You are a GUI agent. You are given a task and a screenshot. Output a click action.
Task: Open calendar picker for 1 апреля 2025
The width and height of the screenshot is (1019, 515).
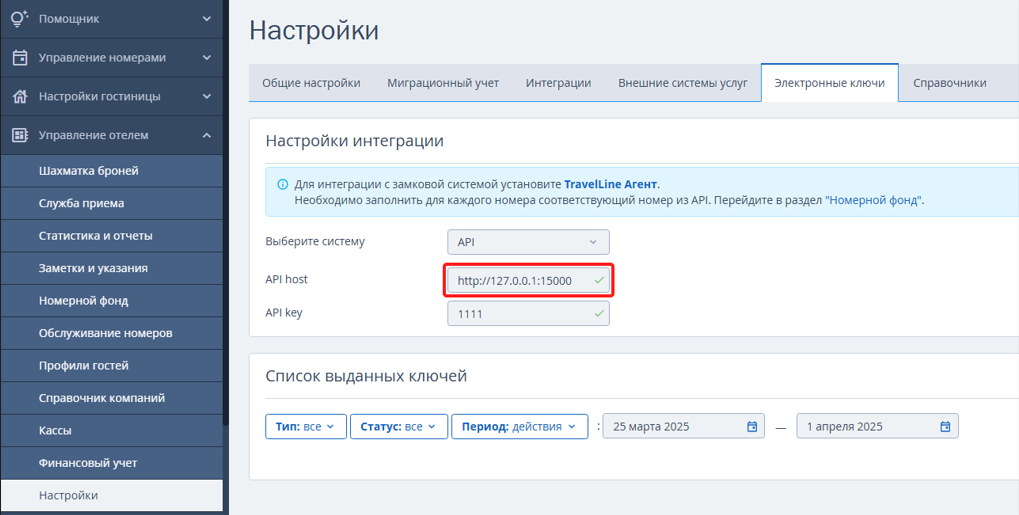[x=945, y=427]
